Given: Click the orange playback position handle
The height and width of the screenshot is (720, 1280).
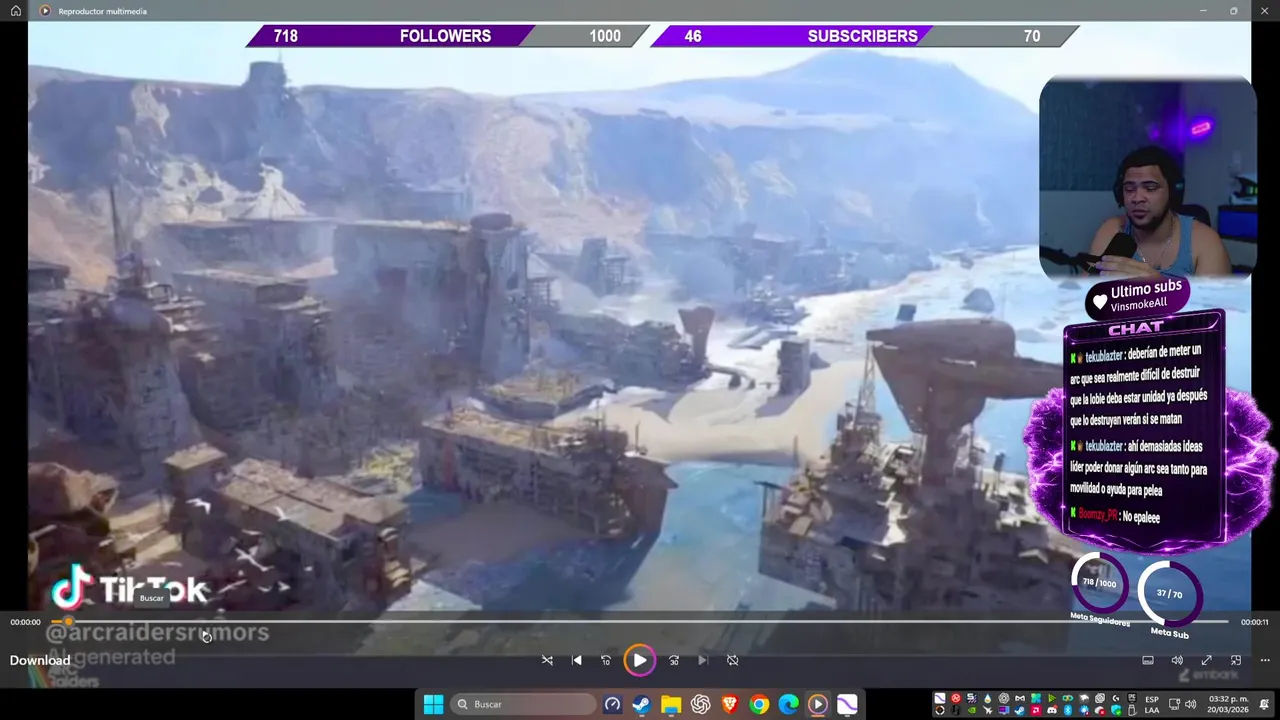Looking at the screenshot, I should tap(68, 622).
